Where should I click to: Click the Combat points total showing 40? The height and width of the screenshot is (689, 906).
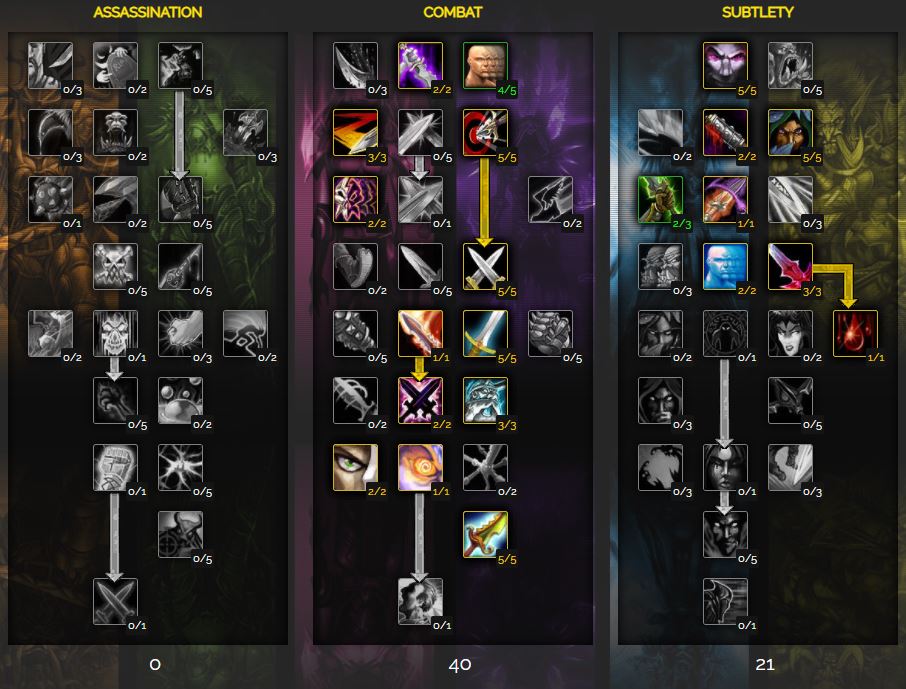pyautogui.click(x=460, y=665)
